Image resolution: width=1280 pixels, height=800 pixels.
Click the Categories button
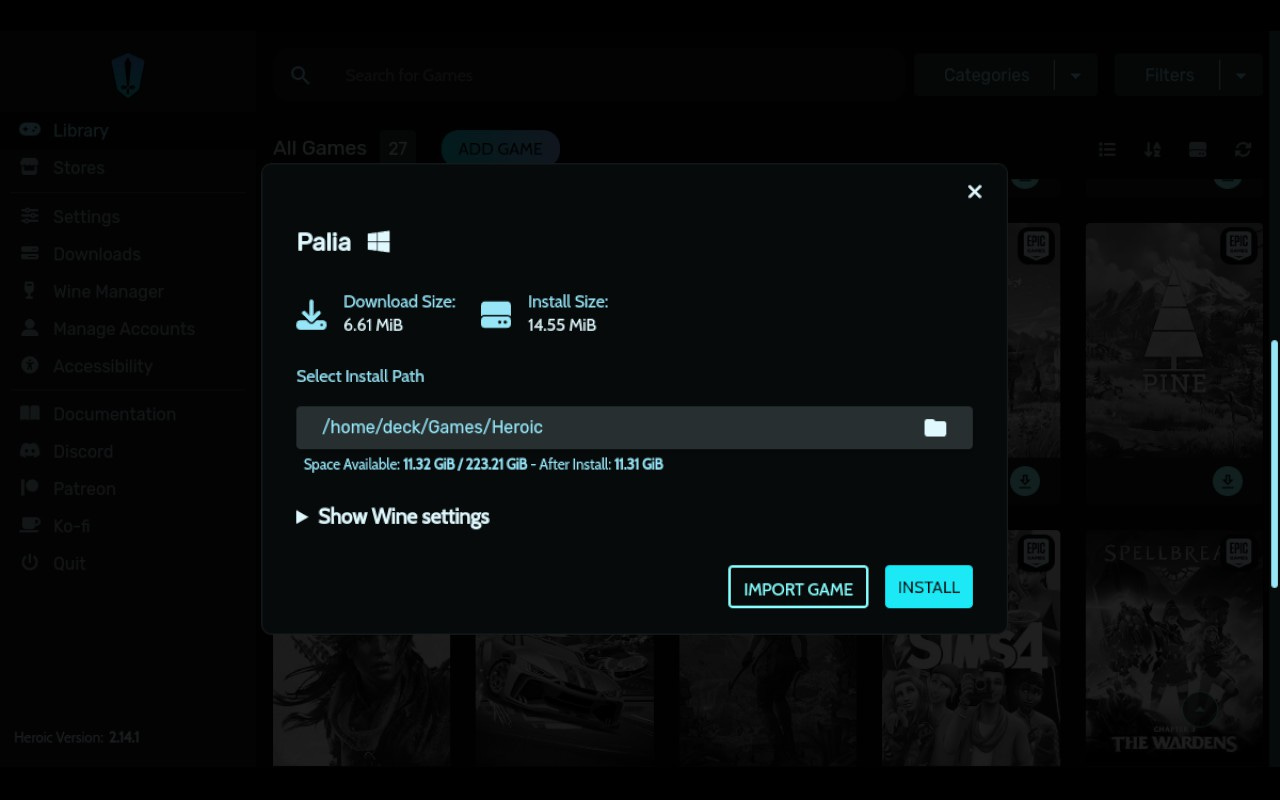985,75
